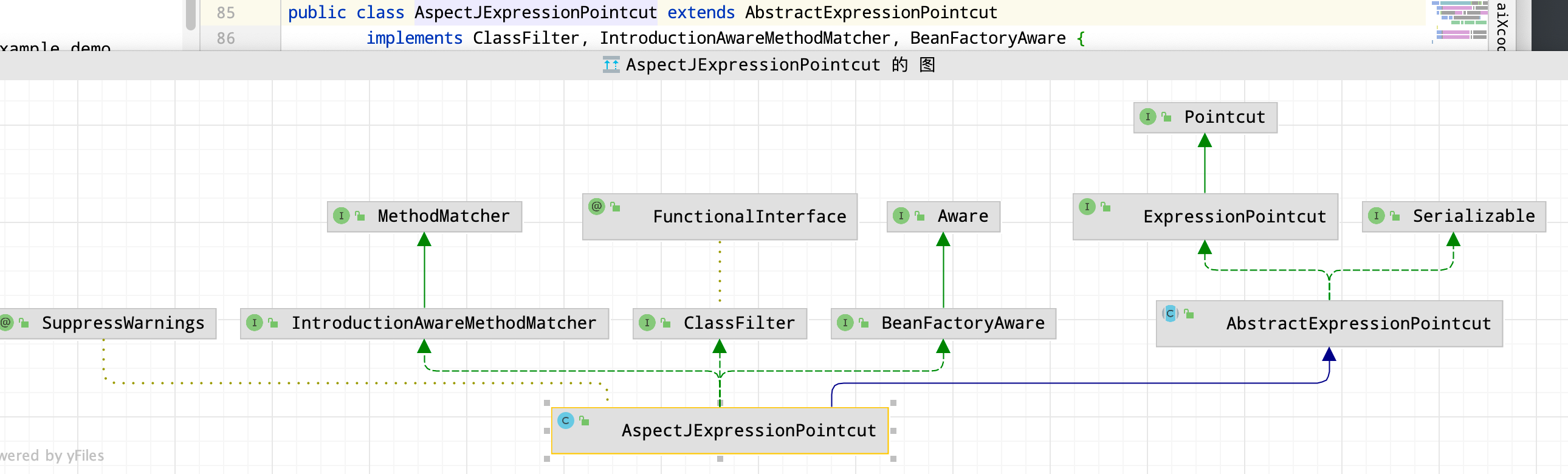This screenshot has width=1568, height=474.
Task: Click the interface icon on Aware node
Action: [901, 216]
